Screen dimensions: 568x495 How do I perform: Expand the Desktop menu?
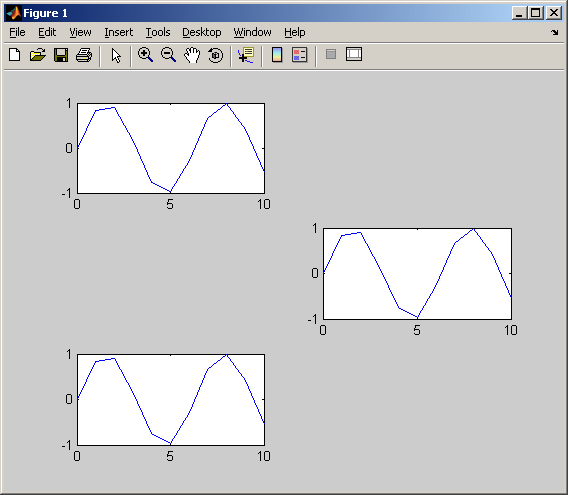201,32
